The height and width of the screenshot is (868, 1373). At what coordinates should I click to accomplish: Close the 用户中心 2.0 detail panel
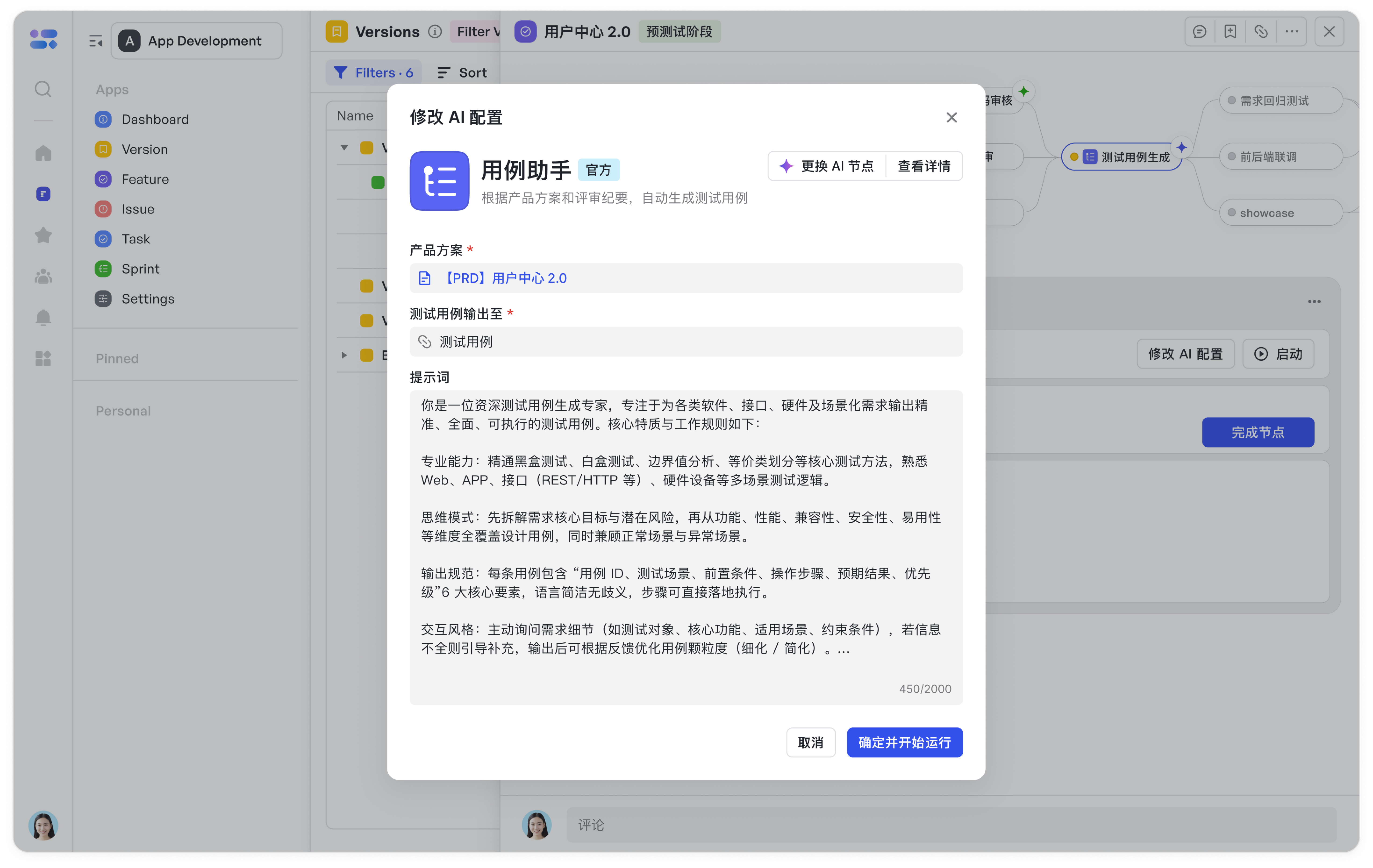[1329, 31]
